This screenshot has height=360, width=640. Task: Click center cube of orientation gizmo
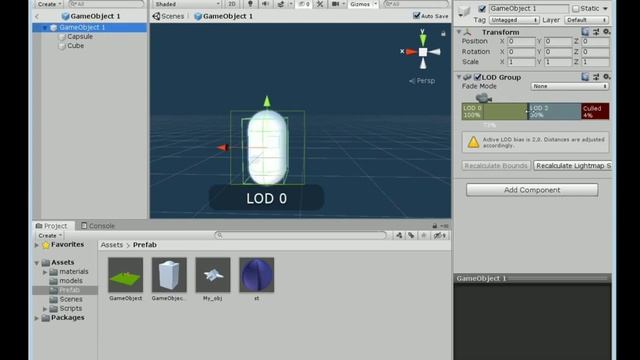(x=423, y=52)
